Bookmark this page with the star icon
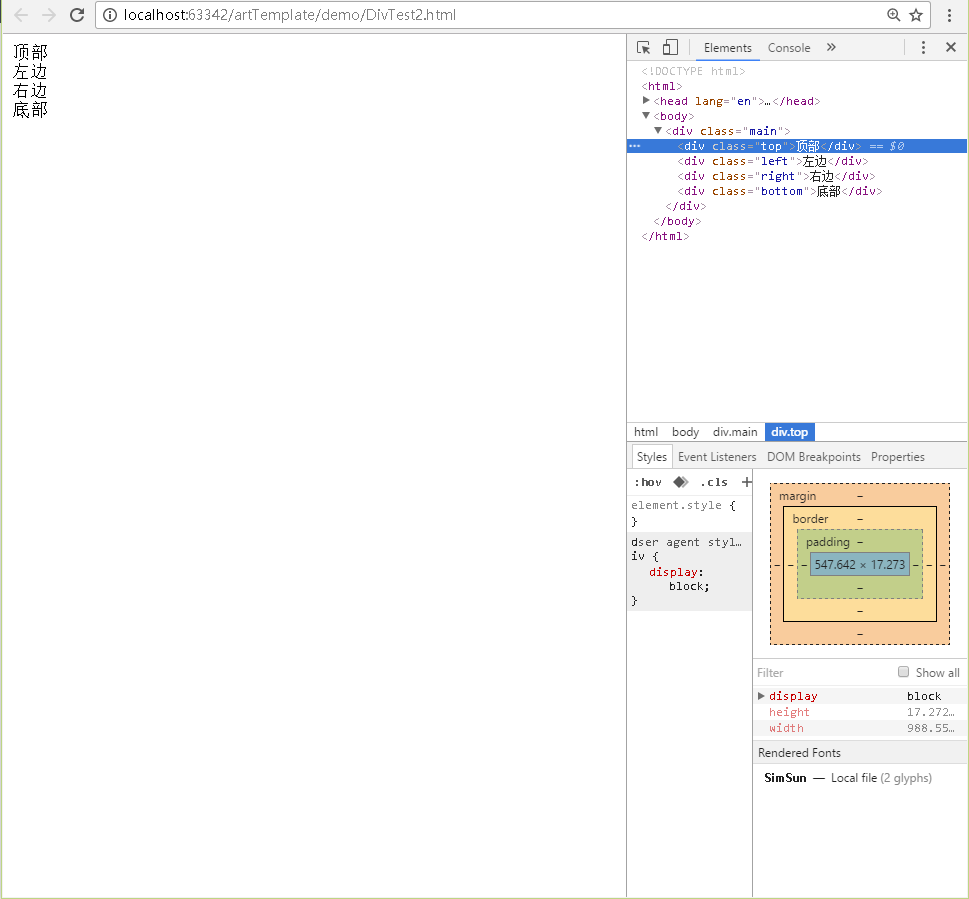 click(916, 15)
